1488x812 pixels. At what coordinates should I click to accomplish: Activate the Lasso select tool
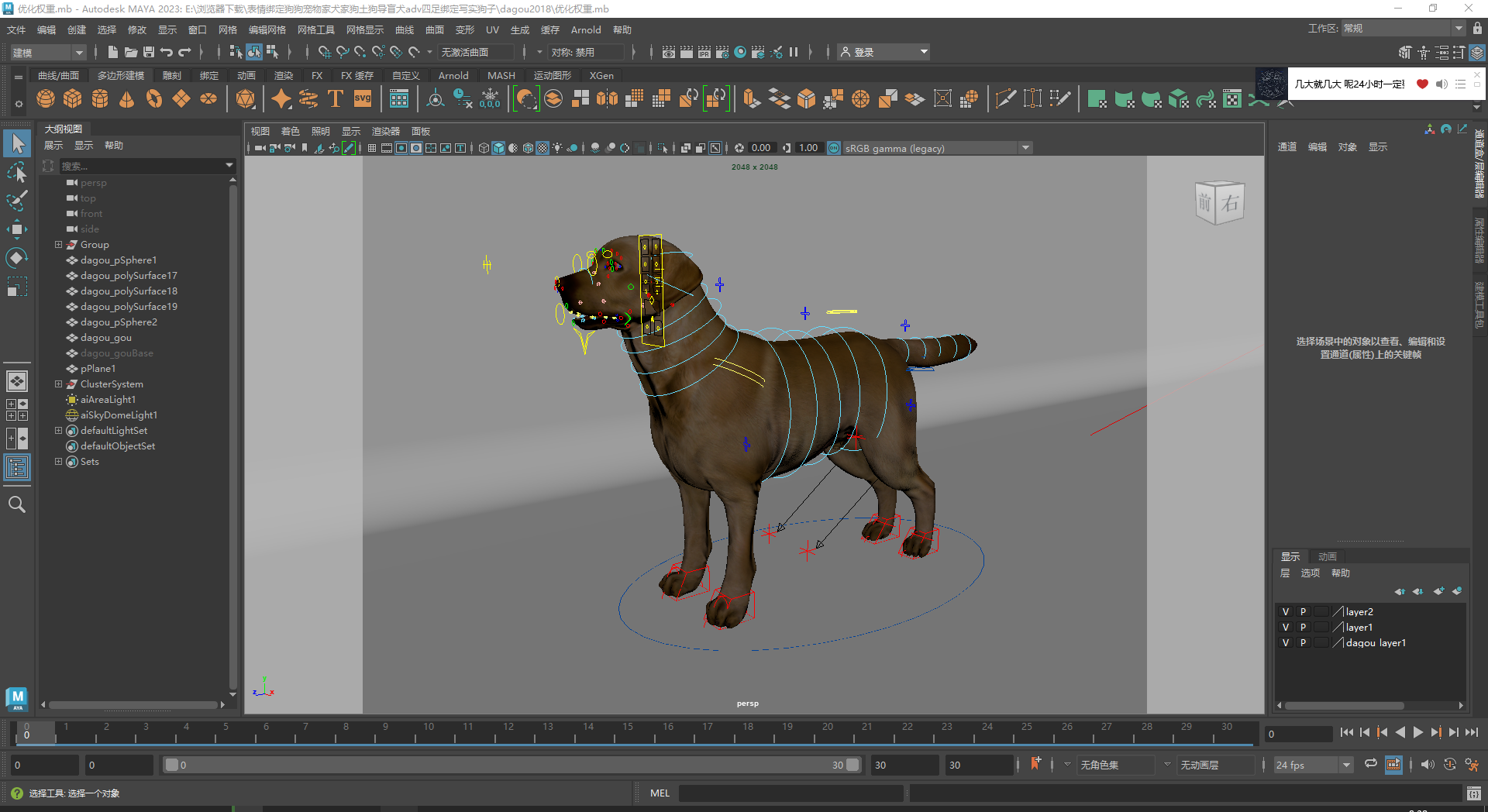tap(17, 172)
